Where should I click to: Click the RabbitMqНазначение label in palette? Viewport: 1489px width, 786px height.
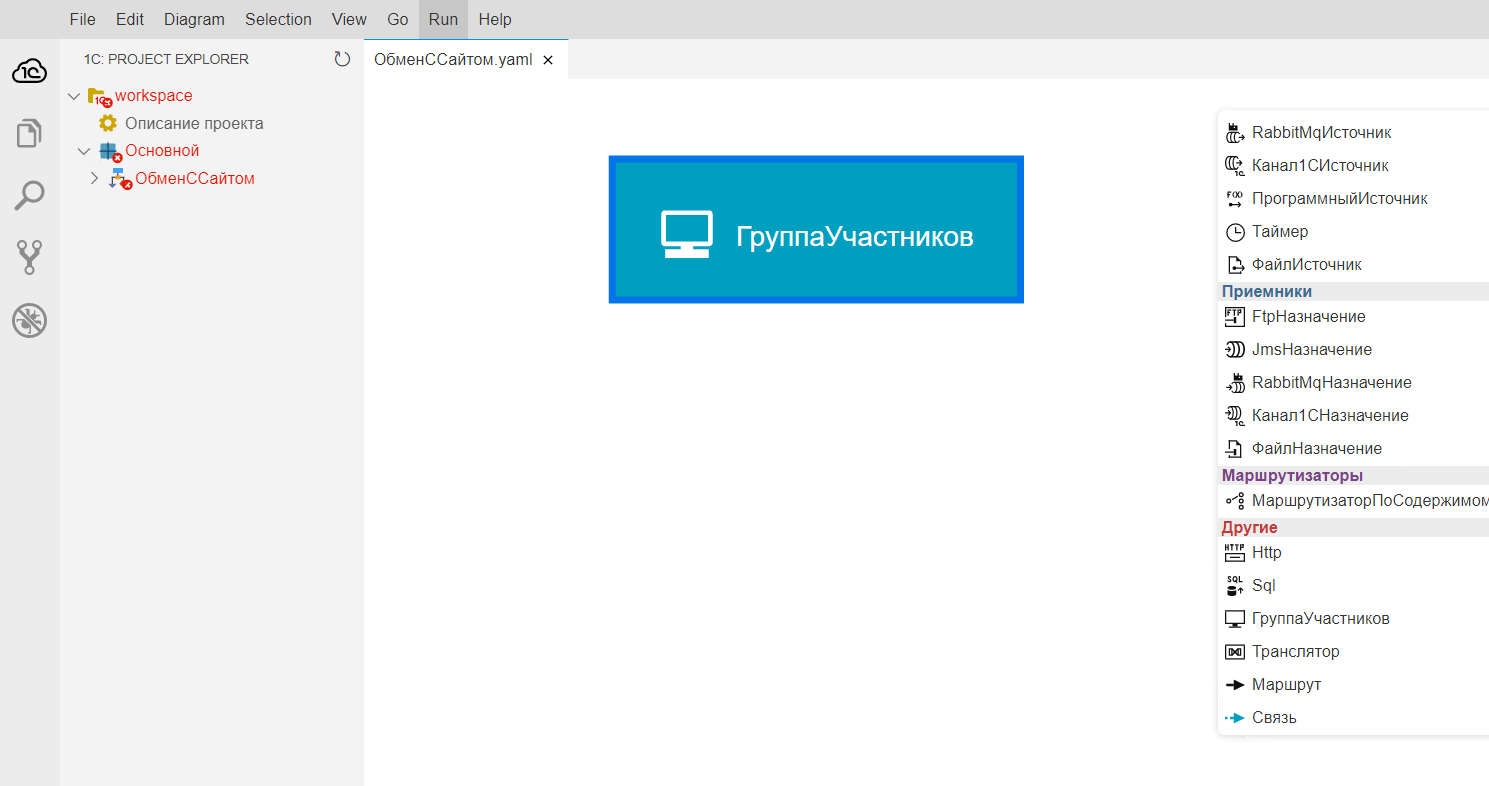[x=1332, y=382]
